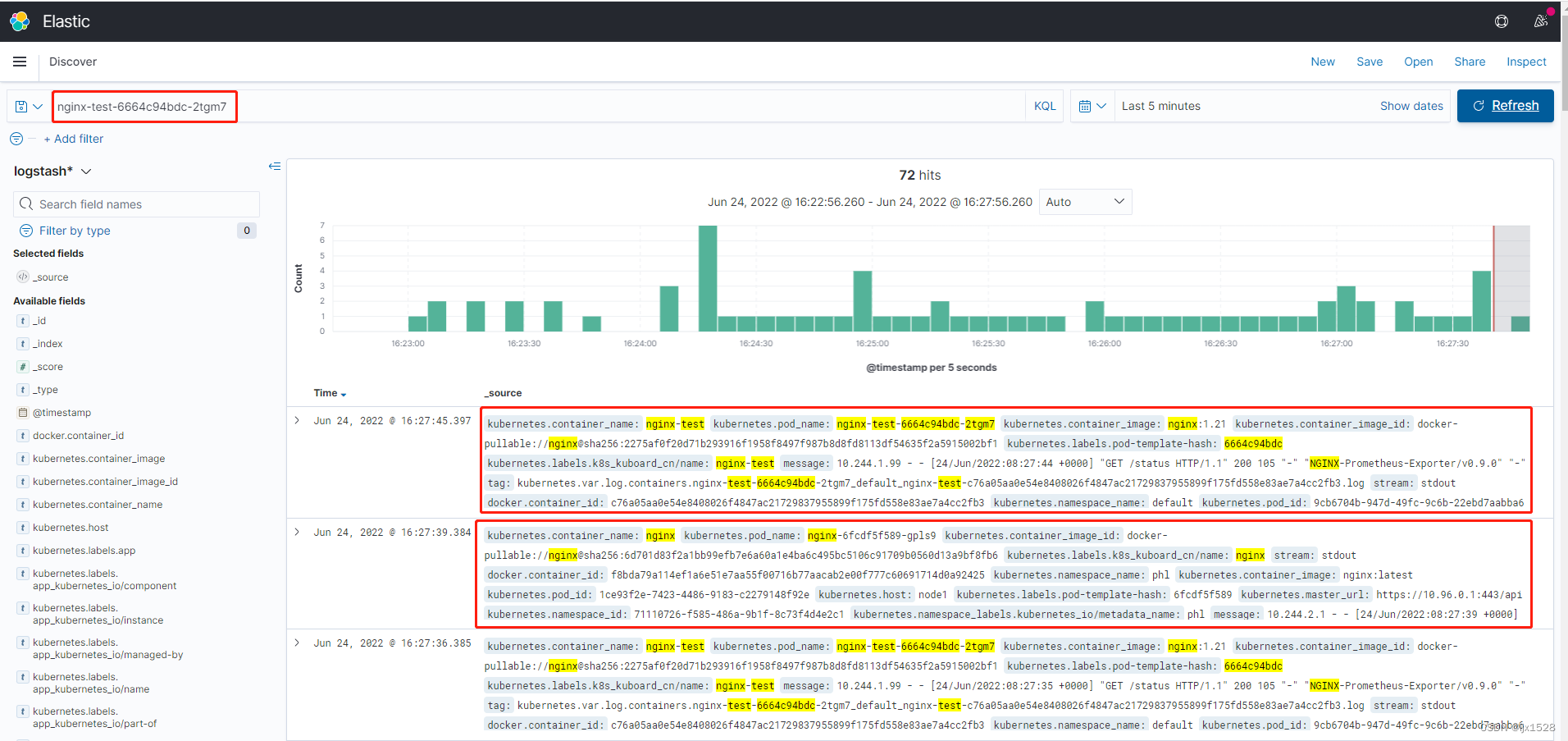Select the _index field

pyautogui.click(x=48, y=344)
